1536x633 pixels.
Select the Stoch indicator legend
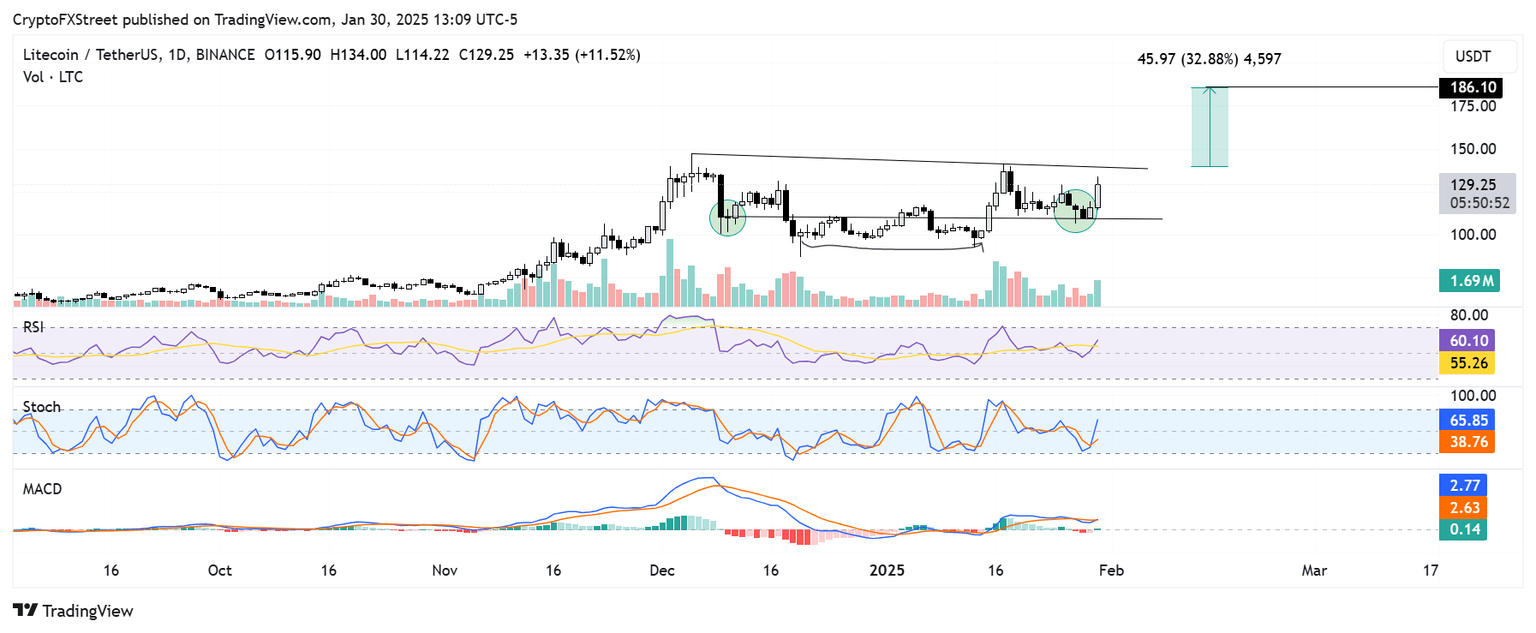pyautogui.click(x=41, y=407)
